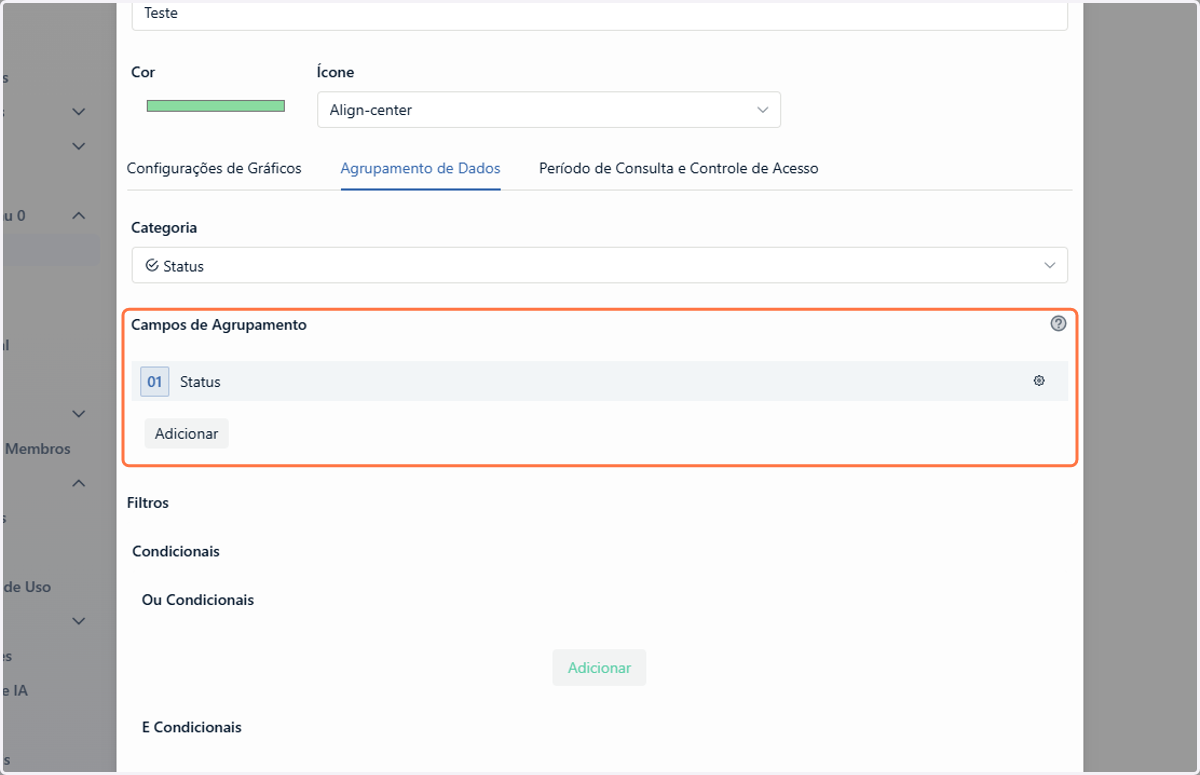Click the Teste name input field
Screen dimensions: 1200x775
click(600, 15)
